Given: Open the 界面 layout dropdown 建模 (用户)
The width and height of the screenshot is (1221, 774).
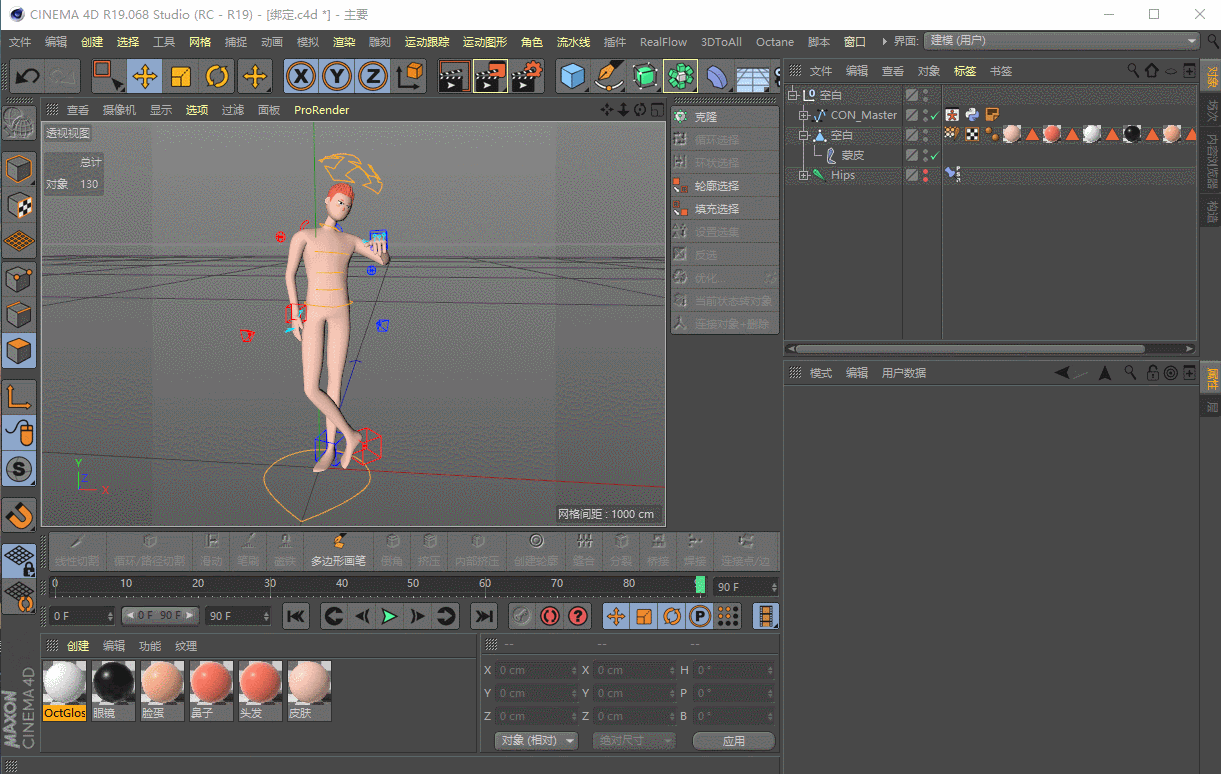Looking at the screenshot, I should click(x=1062, y=41).
